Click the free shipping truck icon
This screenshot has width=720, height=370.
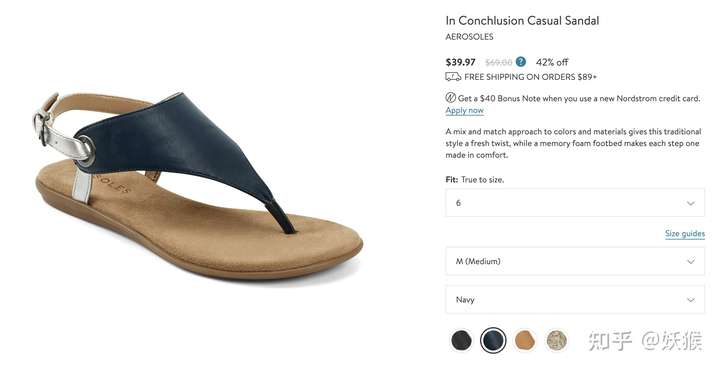[453, 77]
